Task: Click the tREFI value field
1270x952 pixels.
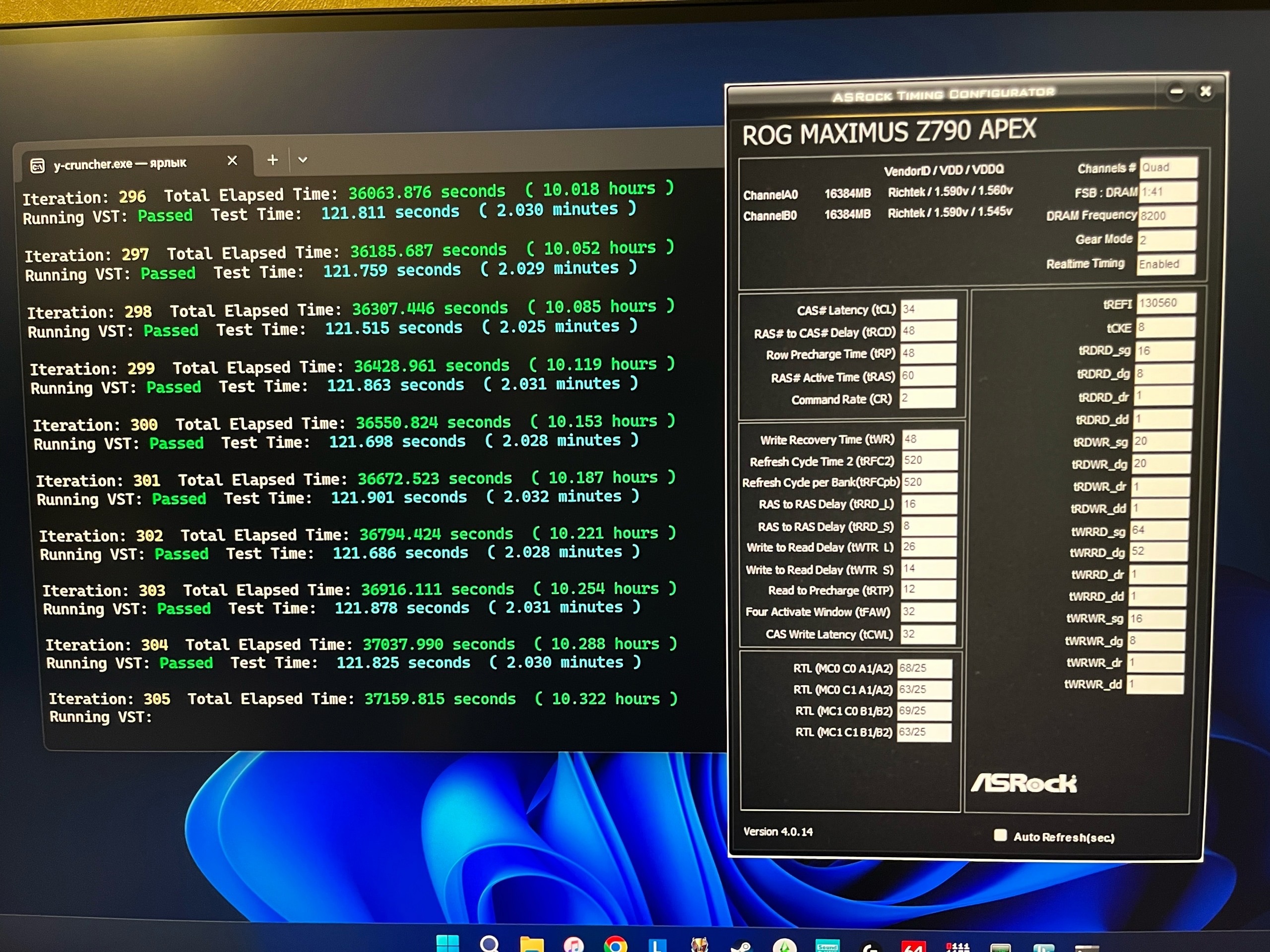Action: pos(1166,303)
